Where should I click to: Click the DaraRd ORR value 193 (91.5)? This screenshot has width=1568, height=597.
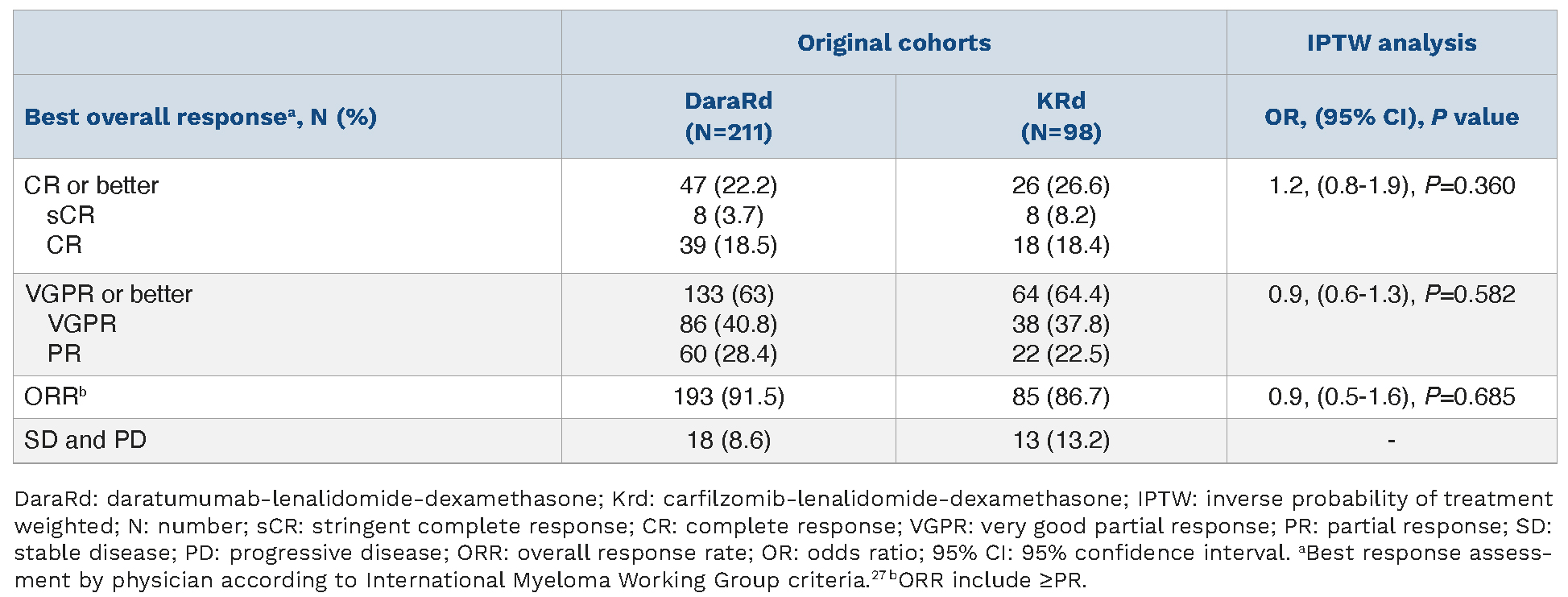[728, 396]
